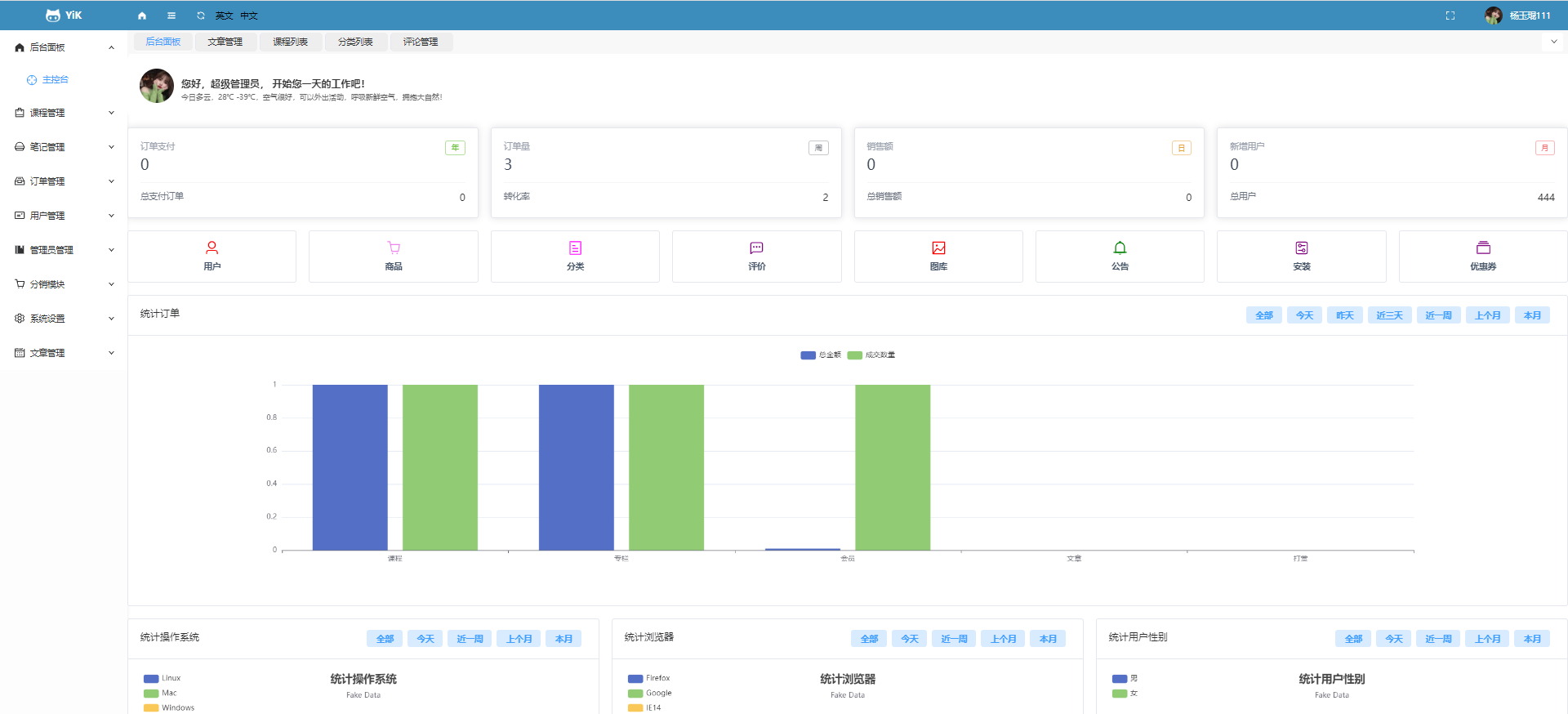Filter 统计订单 by 昨天
1568x714 pixels.
click(1345, 315)
